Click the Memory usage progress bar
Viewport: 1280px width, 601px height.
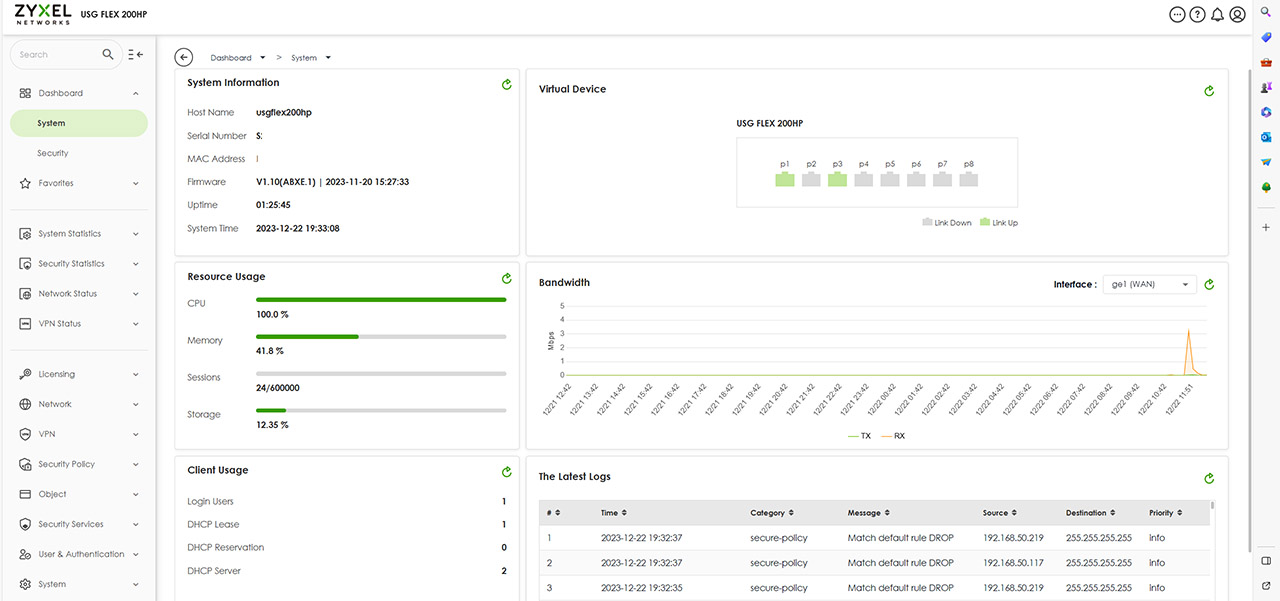point(381,336)
